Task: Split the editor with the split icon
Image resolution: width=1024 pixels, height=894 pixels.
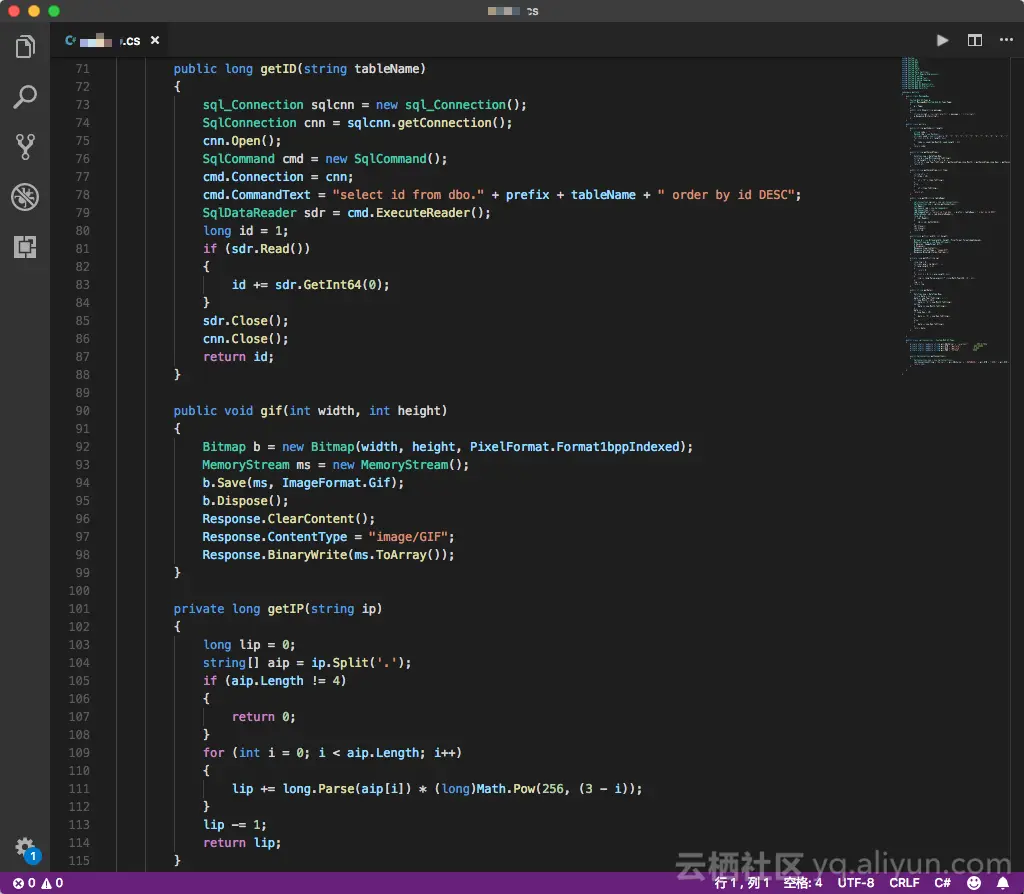Action: click(x=974, y=40)
